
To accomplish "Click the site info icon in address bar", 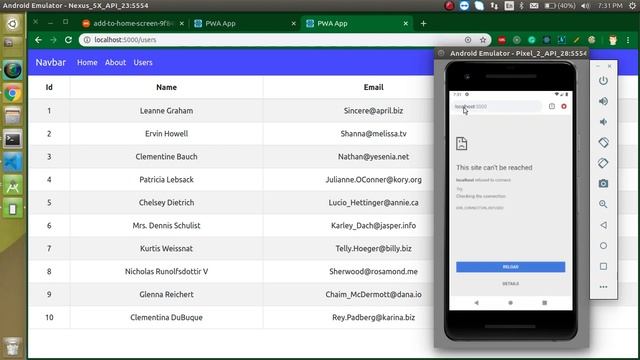I will coord(87,40).
